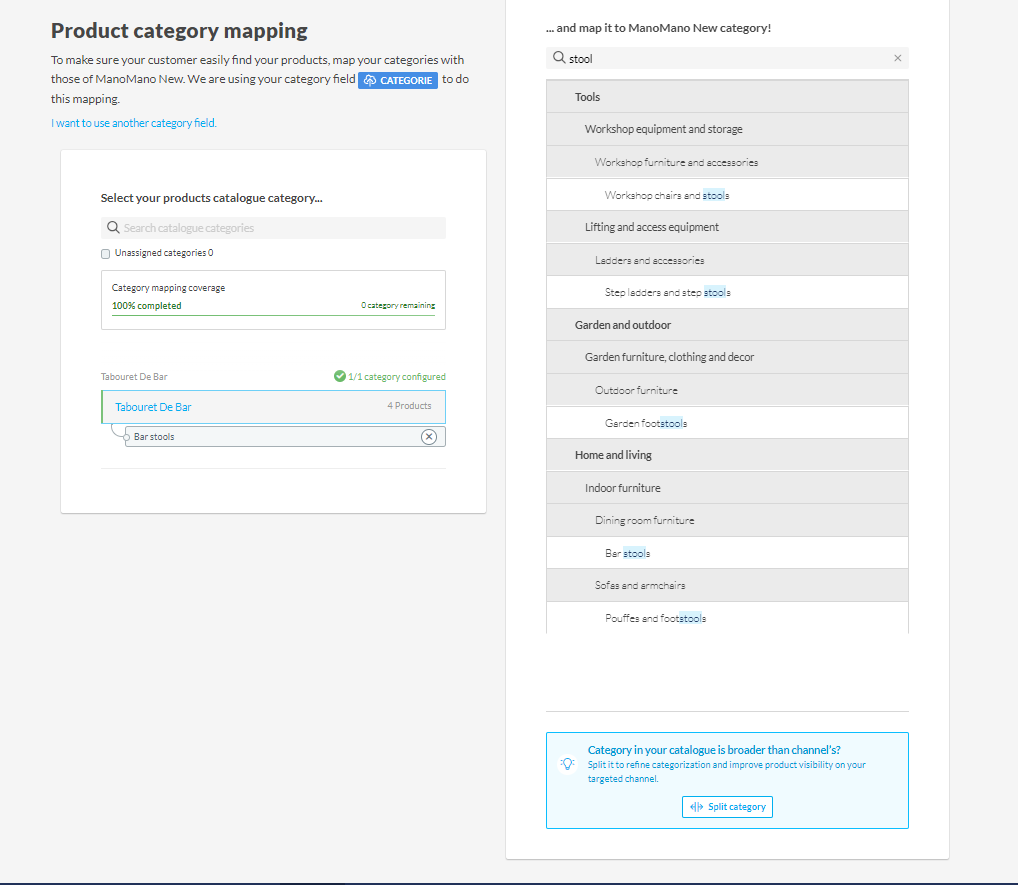Click the lightbulb tip icon
Image resolution: width=1018 pixels, height=885 pixels.
tap(567, 764)
